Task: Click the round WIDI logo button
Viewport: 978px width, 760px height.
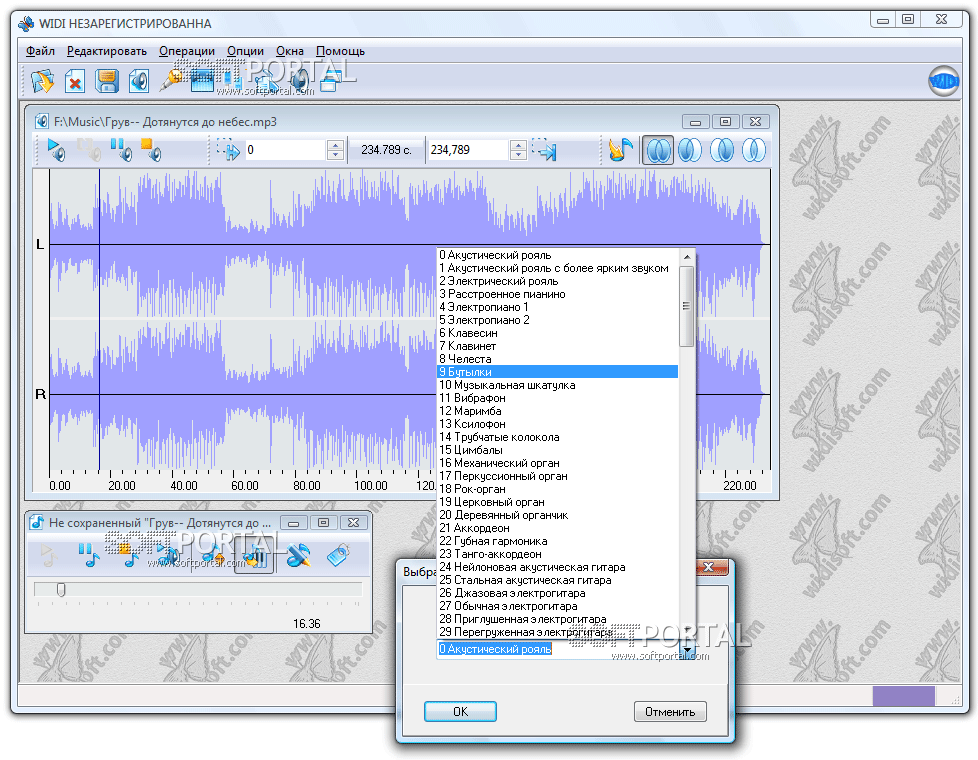Action: click(x=943, y=80)
